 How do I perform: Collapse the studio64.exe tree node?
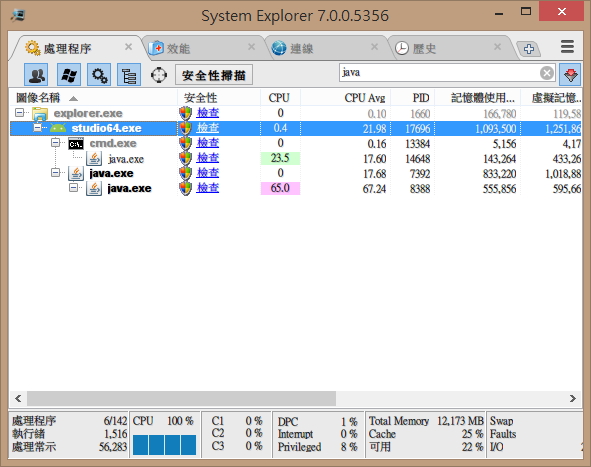[x=37, y=128]
